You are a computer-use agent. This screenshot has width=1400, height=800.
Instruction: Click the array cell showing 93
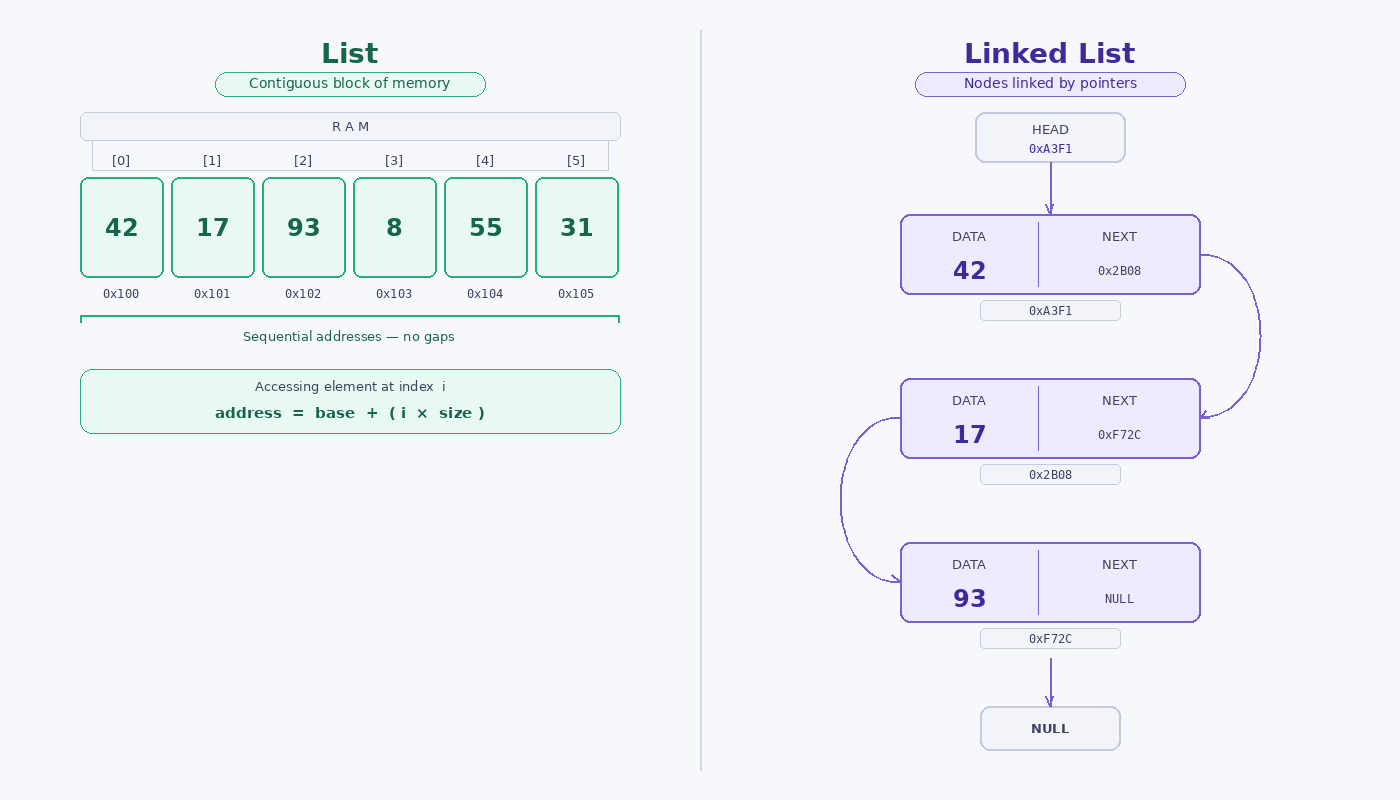(x=304, y=228)
